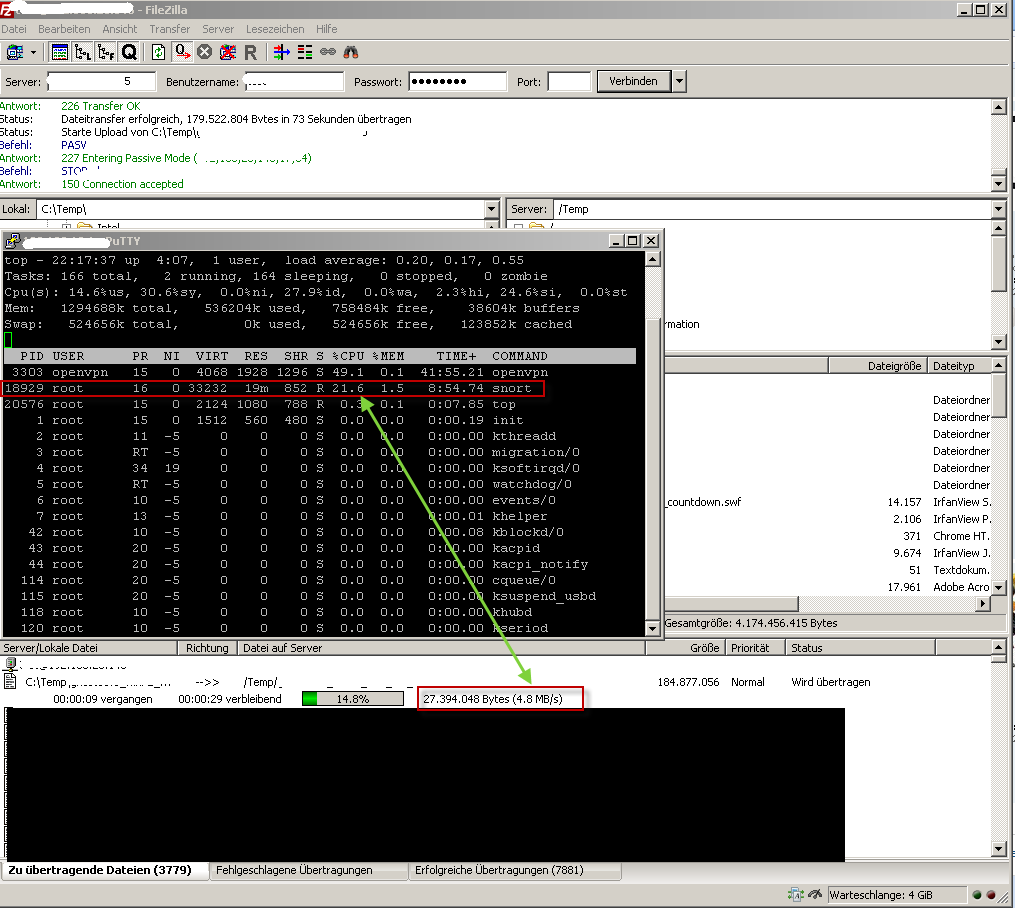Refresh the file and folder lists
Viewport: 1015px width, 908px height.
pos(158,52)
